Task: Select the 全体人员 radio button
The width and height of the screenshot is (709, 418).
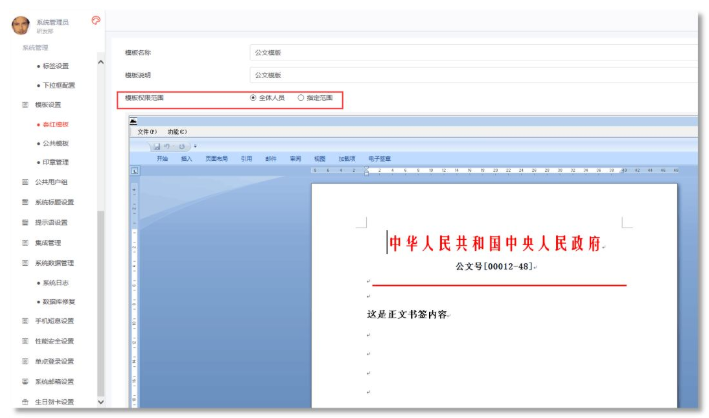Action: [x=253, y=98]
